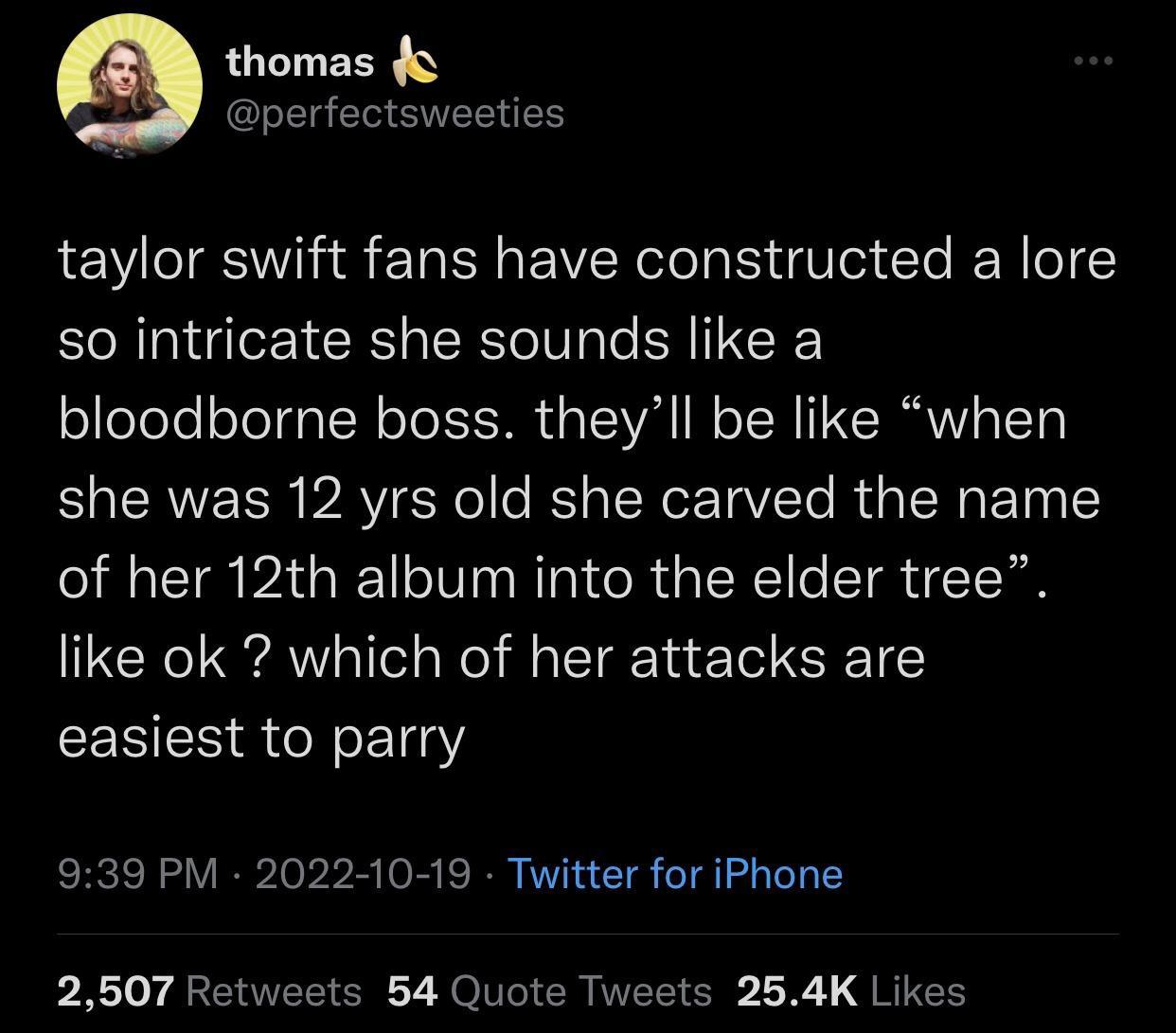Image resolution: width=1176 pixels, height=1033 pixels.
Task: Click the Likes count 25.4K
Action: [797, 991]
